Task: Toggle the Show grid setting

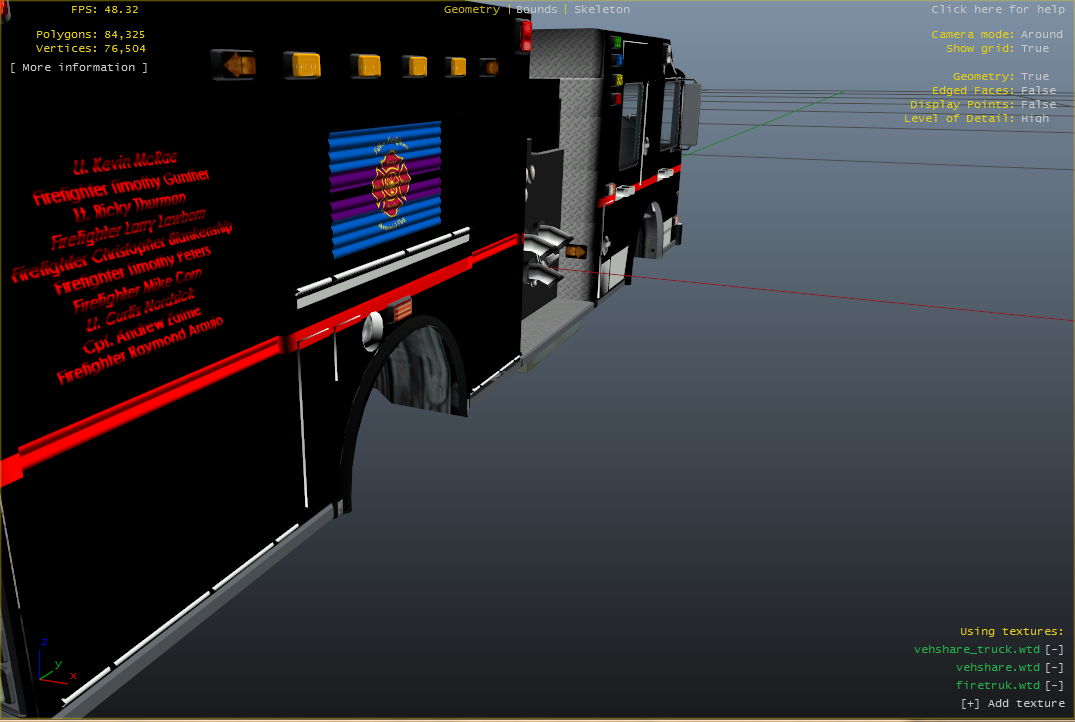Action: (x=1035, y=48)
